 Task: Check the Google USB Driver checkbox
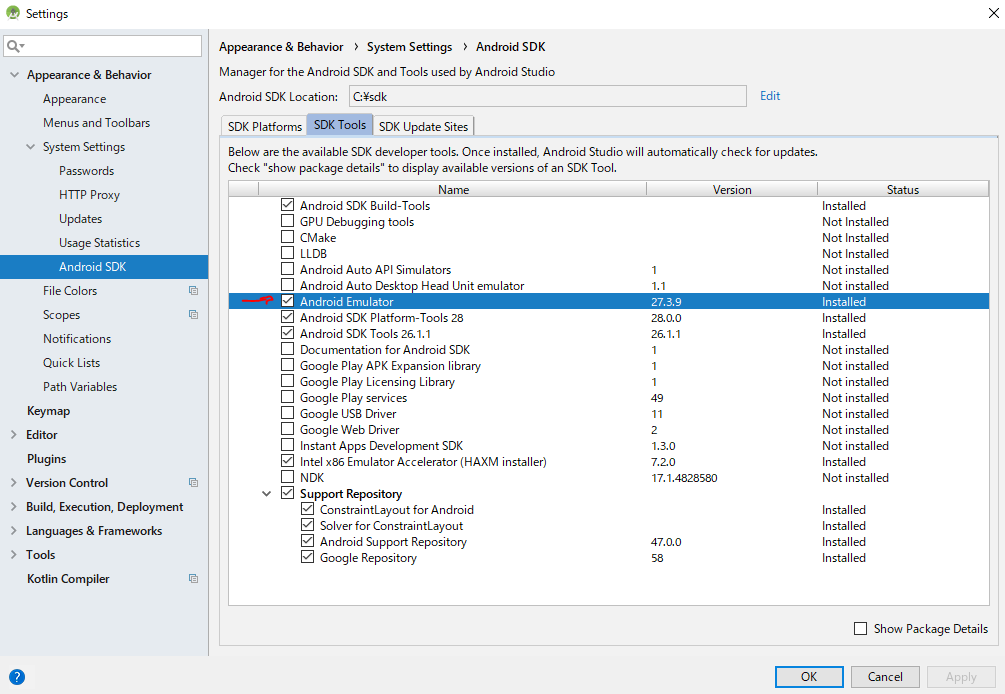click(287, 413)
